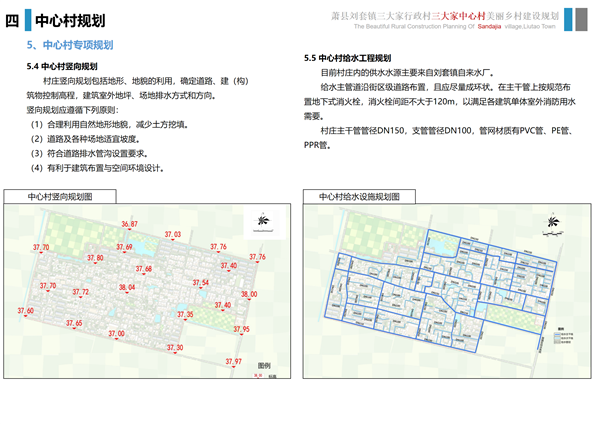The image size is (600, 424).
Task: Click the 5、中心村专项规划 section title
Action: coord(69,46)
